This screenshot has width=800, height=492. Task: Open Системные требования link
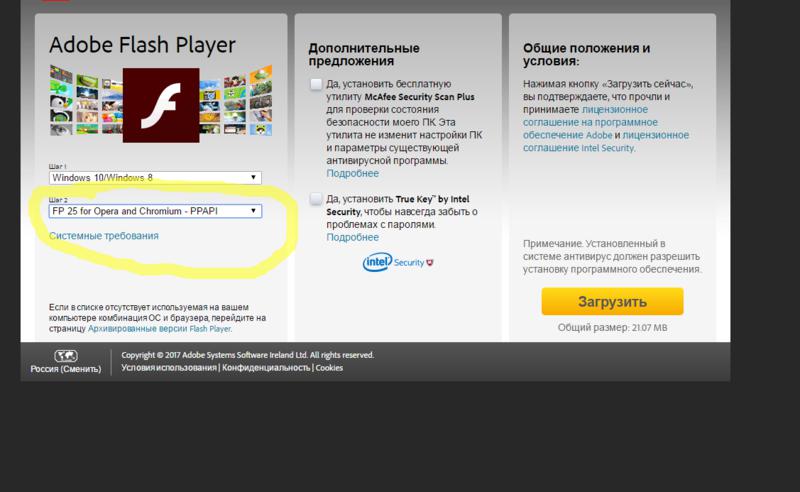(104, 236)
